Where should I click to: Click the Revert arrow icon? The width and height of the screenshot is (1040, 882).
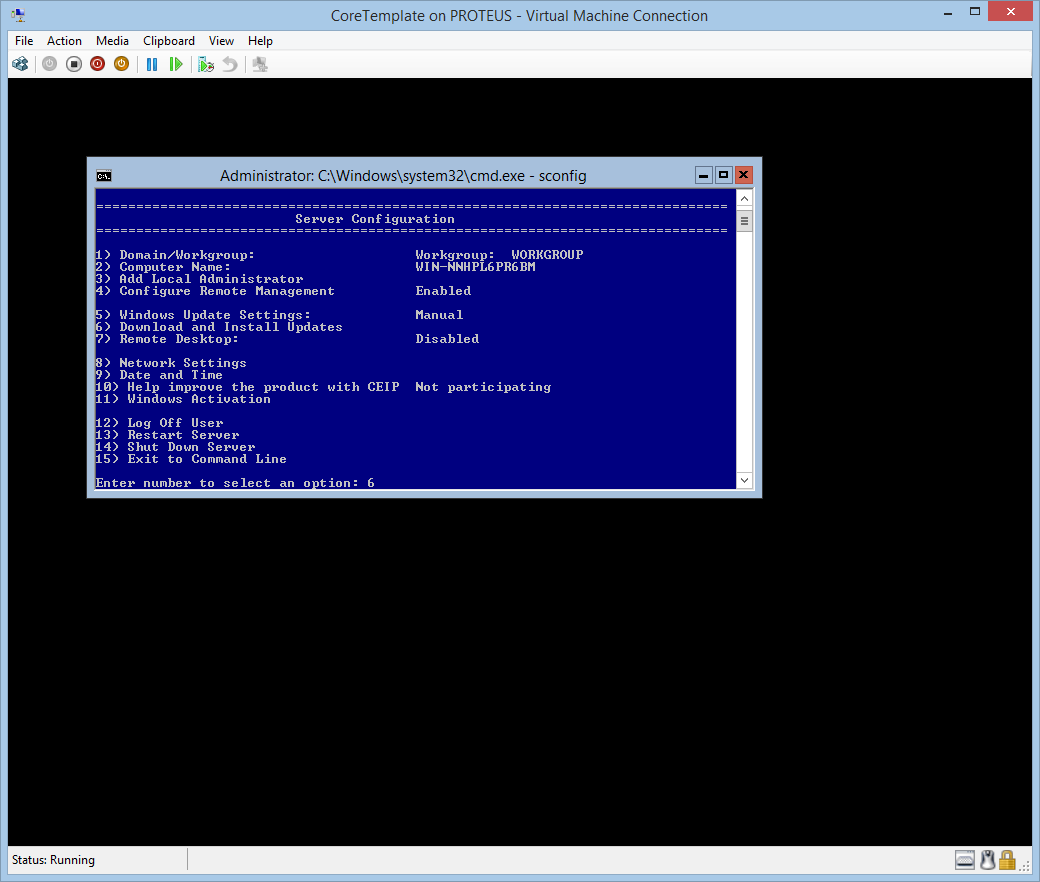(230, 64)
